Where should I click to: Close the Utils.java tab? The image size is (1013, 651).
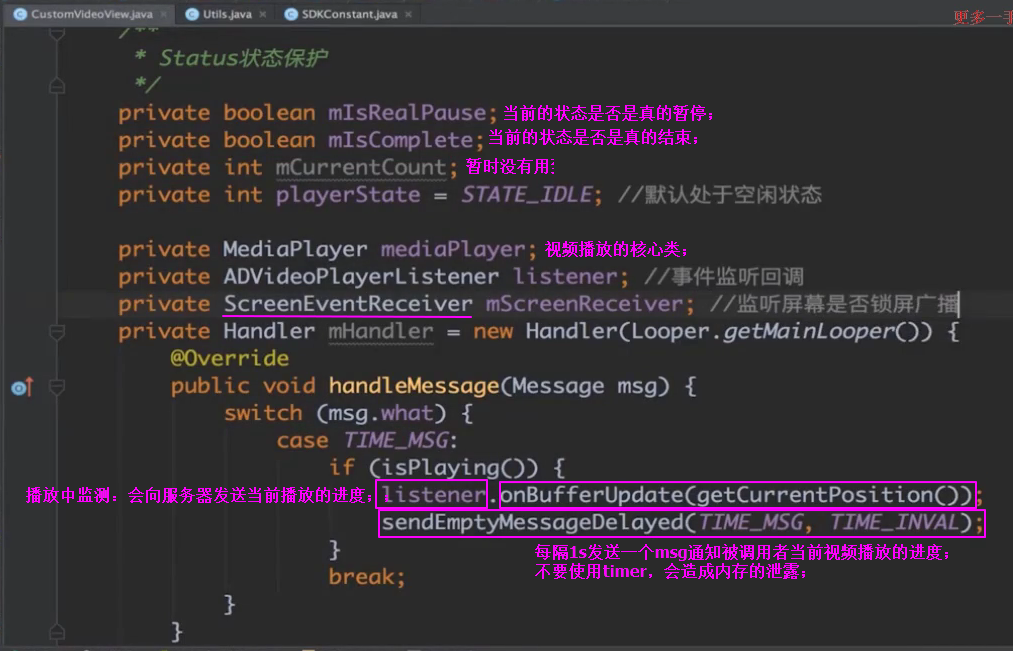click(x=262, y=14)
